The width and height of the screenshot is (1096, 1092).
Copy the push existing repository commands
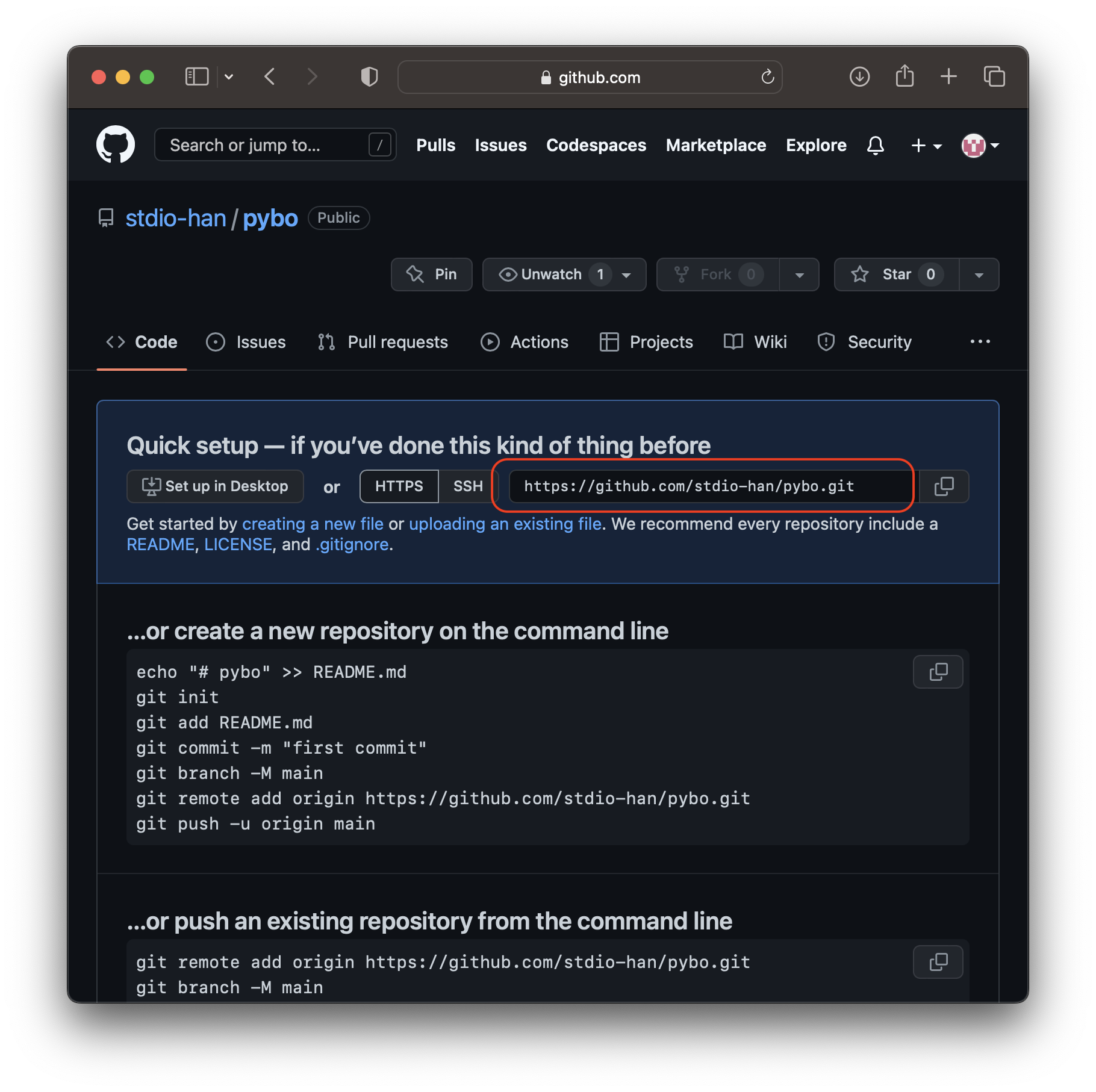pos(938,962)
